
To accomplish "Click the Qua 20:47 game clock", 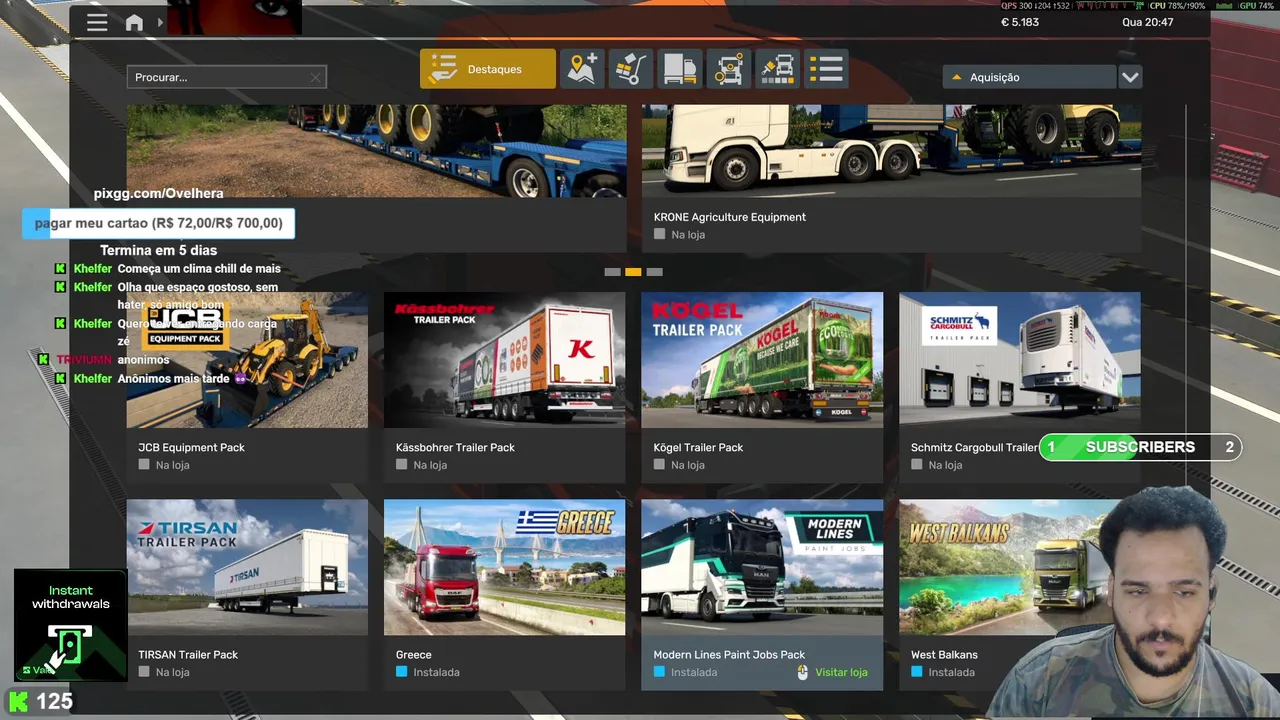I will coord(1148,22).
